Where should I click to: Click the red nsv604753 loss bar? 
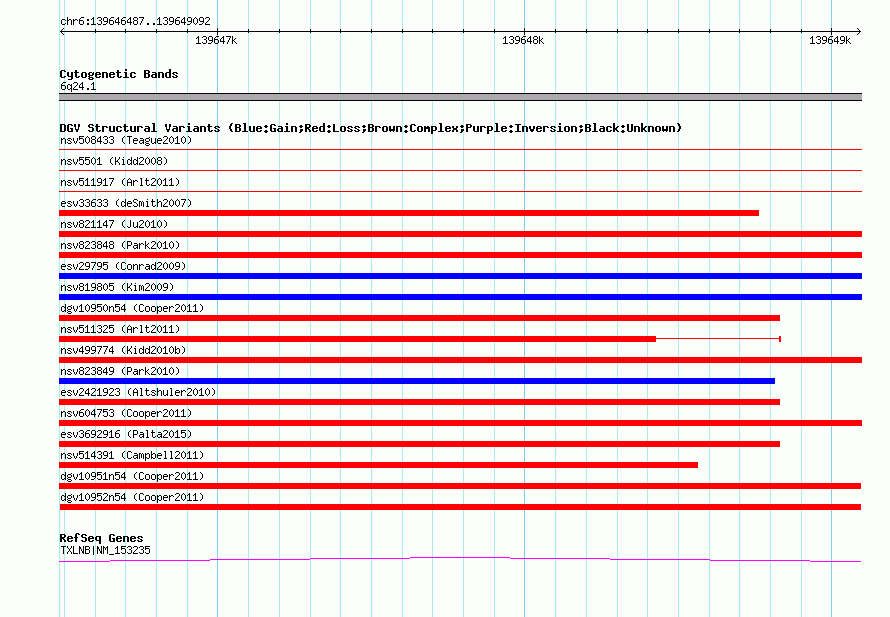pyautogui.click(x=461, y=423)
